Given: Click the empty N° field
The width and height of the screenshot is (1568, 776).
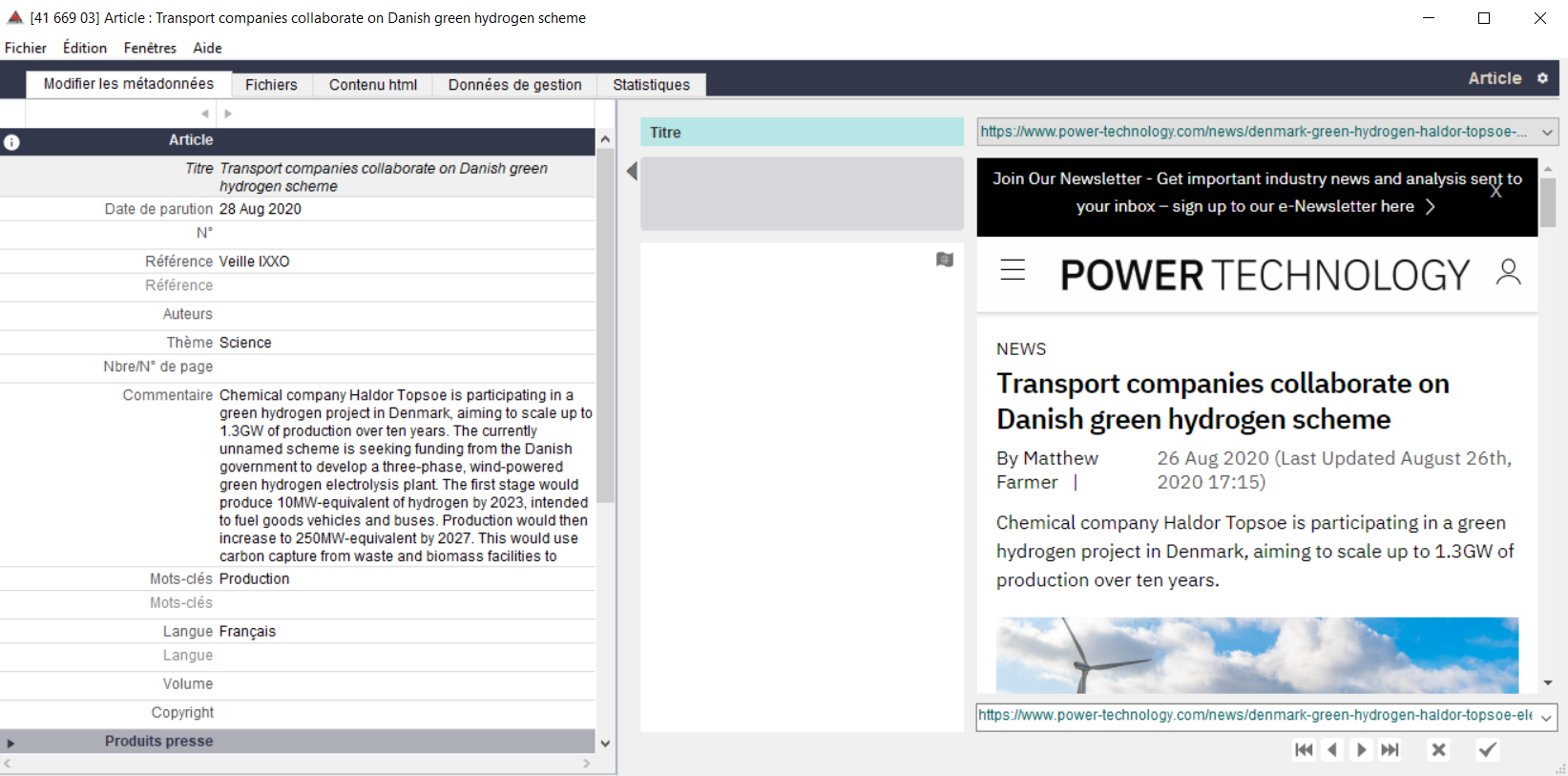Looking at the screenshot, I should tap(407, 233).
